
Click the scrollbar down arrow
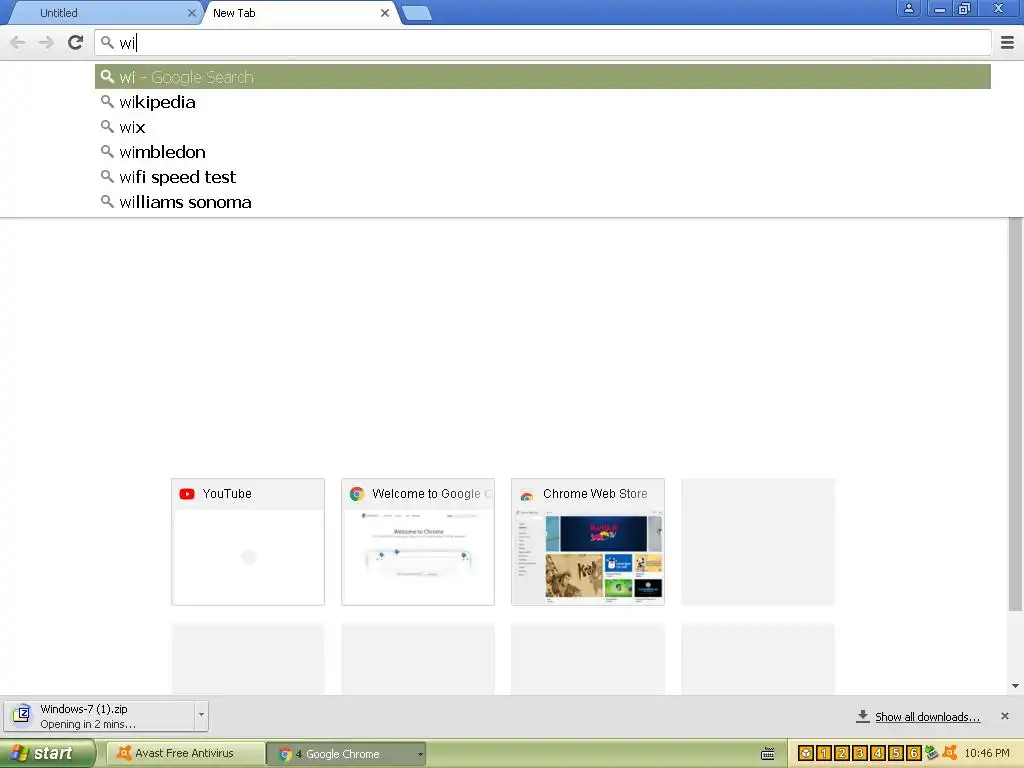1015,686
